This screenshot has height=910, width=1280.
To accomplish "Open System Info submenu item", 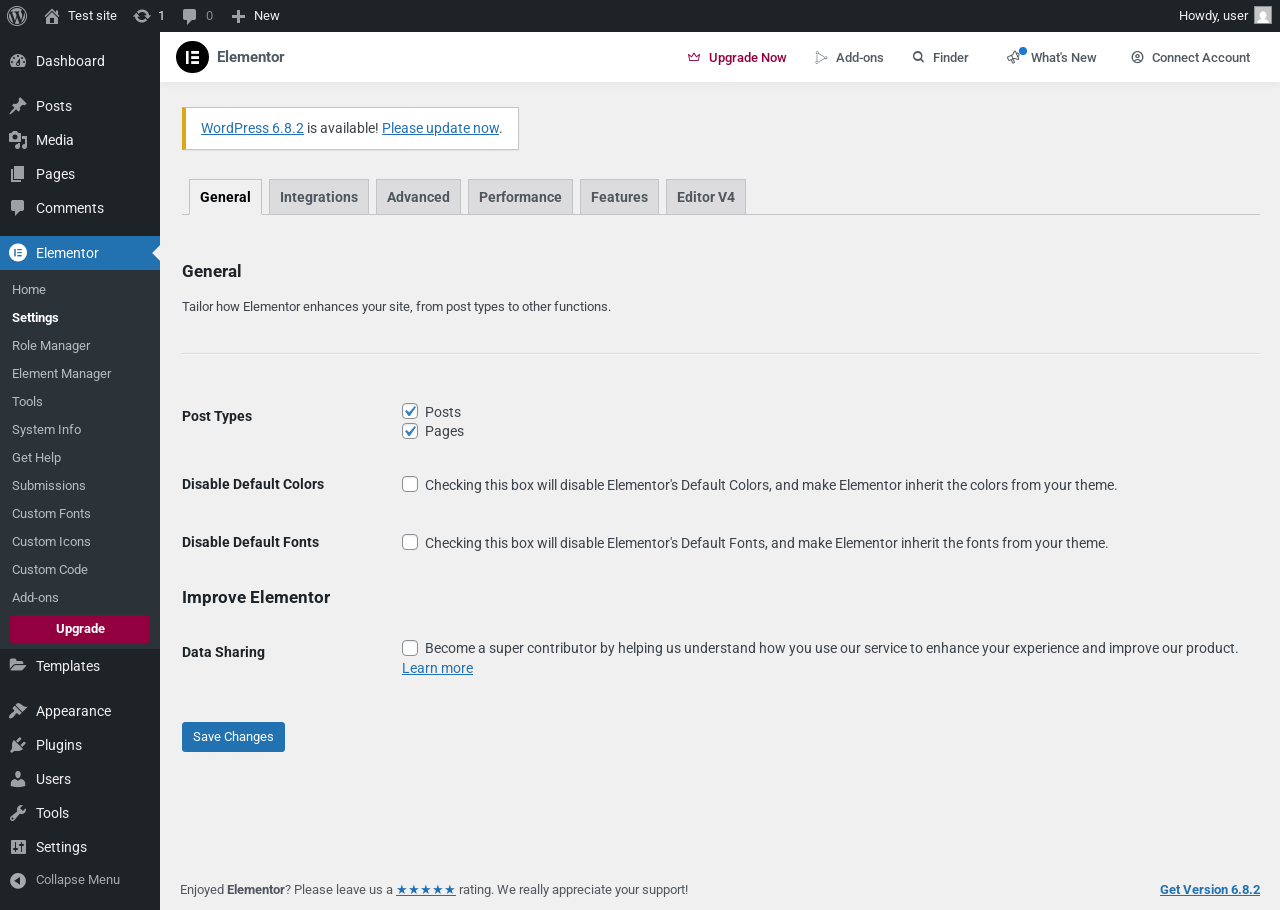I will [46, 429].
